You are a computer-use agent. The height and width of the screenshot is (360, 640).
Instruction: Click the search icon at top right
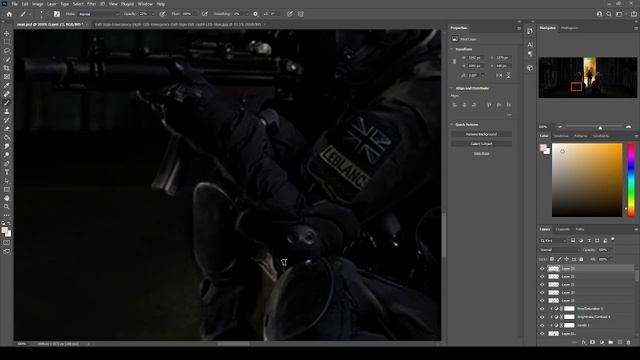609,14
